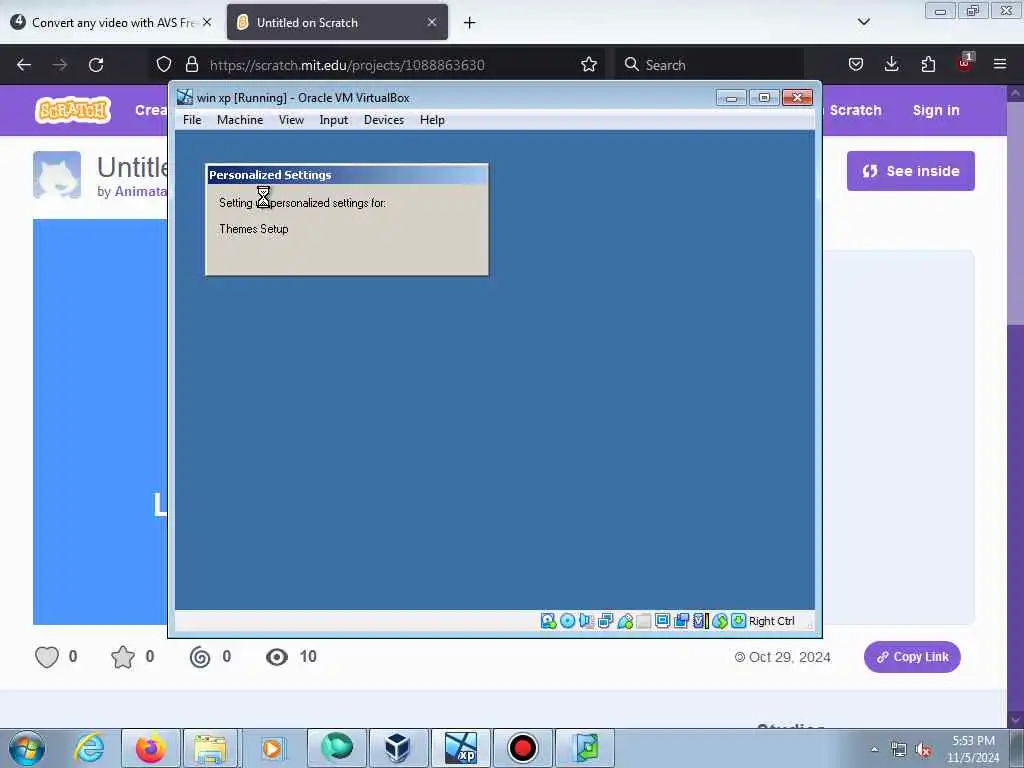This screenshot has width=1024, height=768.
Task: Click 'Copy Link' button
Action: click(x=912, y=657)
